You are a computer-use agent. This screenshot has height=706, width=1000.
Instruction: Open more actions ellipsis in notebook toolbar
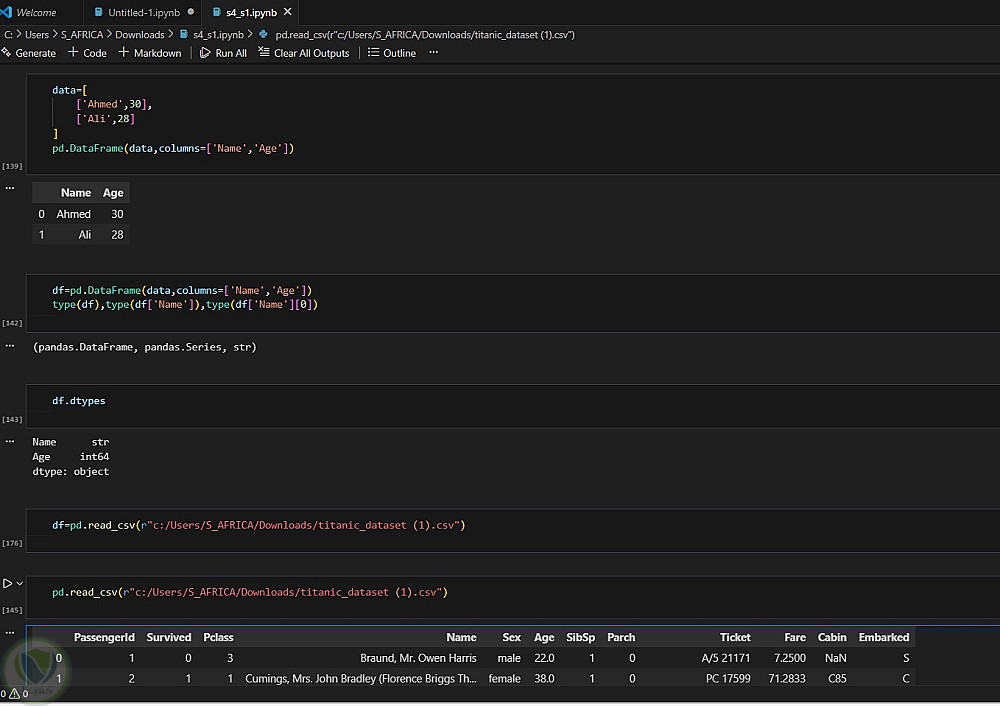pyautogui.click(x=433, y=53)
